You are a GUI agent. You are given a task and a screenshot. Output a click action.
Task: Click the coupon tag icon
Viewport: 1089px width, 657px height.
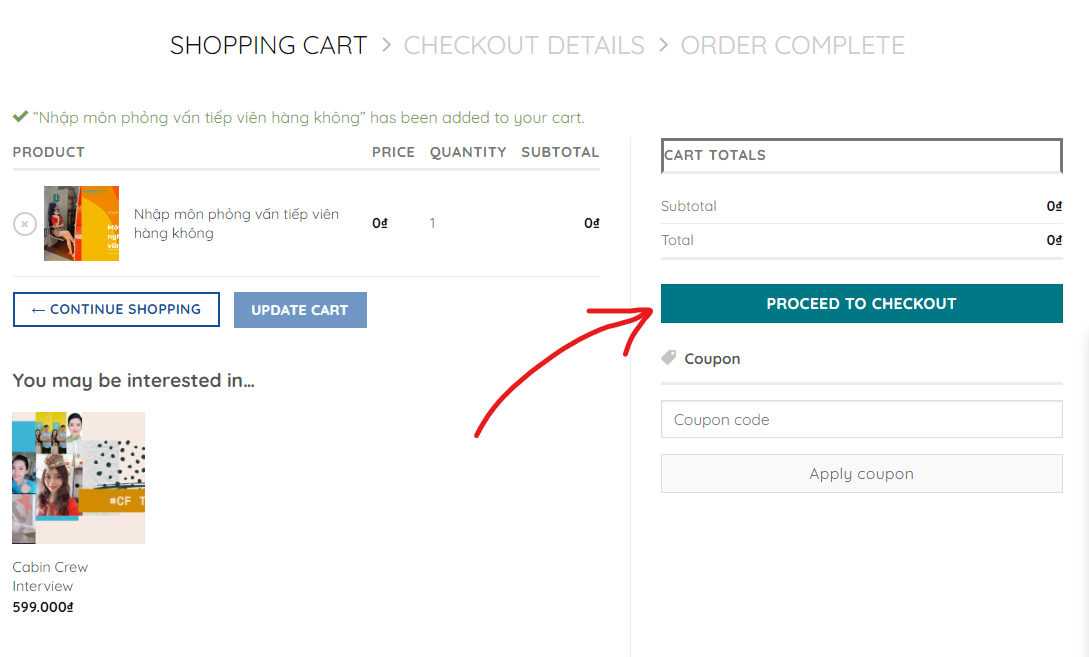[x=669, y=358]
